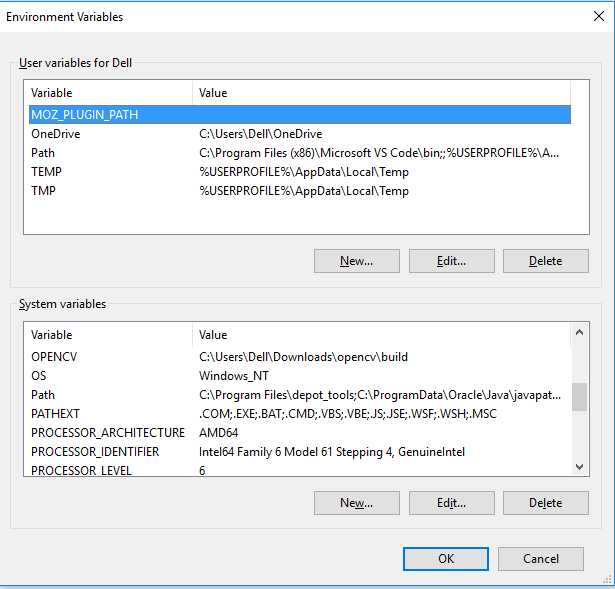Click Edit under User variables
Screen dimensions: 615x589
click(x=451, y=261)
